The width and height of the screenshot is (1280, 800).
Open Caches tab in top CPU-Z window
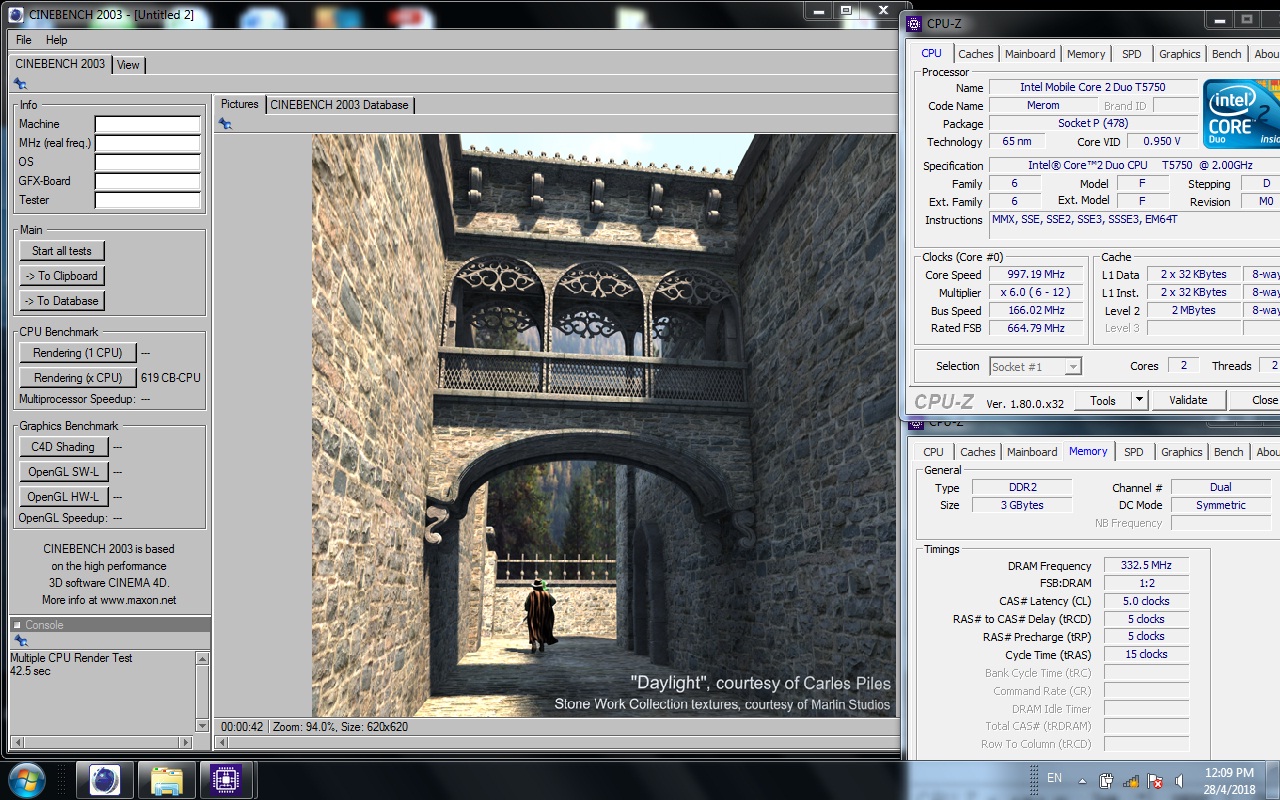click(975, 54)
